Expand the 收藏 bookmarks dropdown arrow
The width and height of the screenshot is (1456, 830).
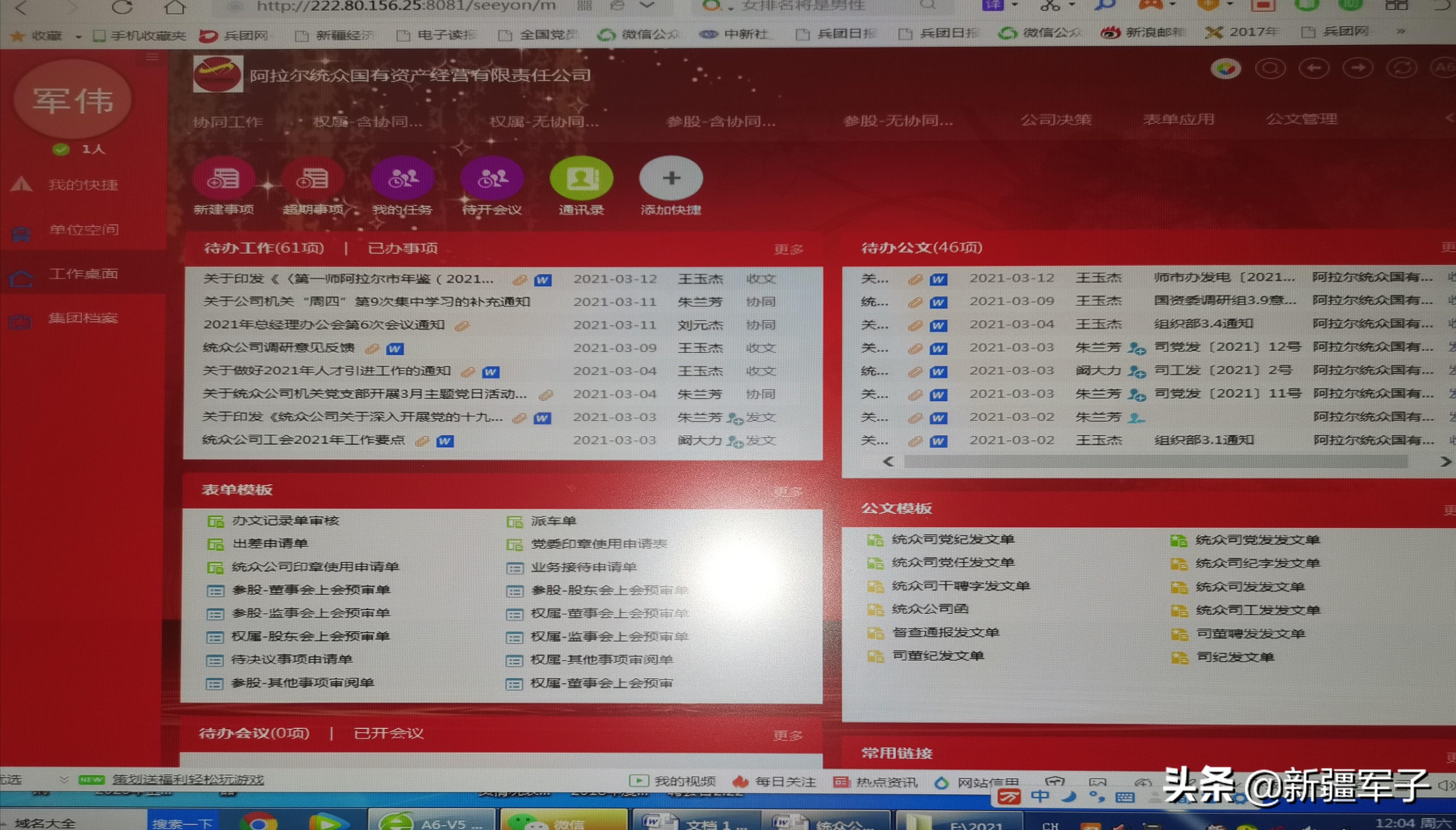tap(79, 36)
